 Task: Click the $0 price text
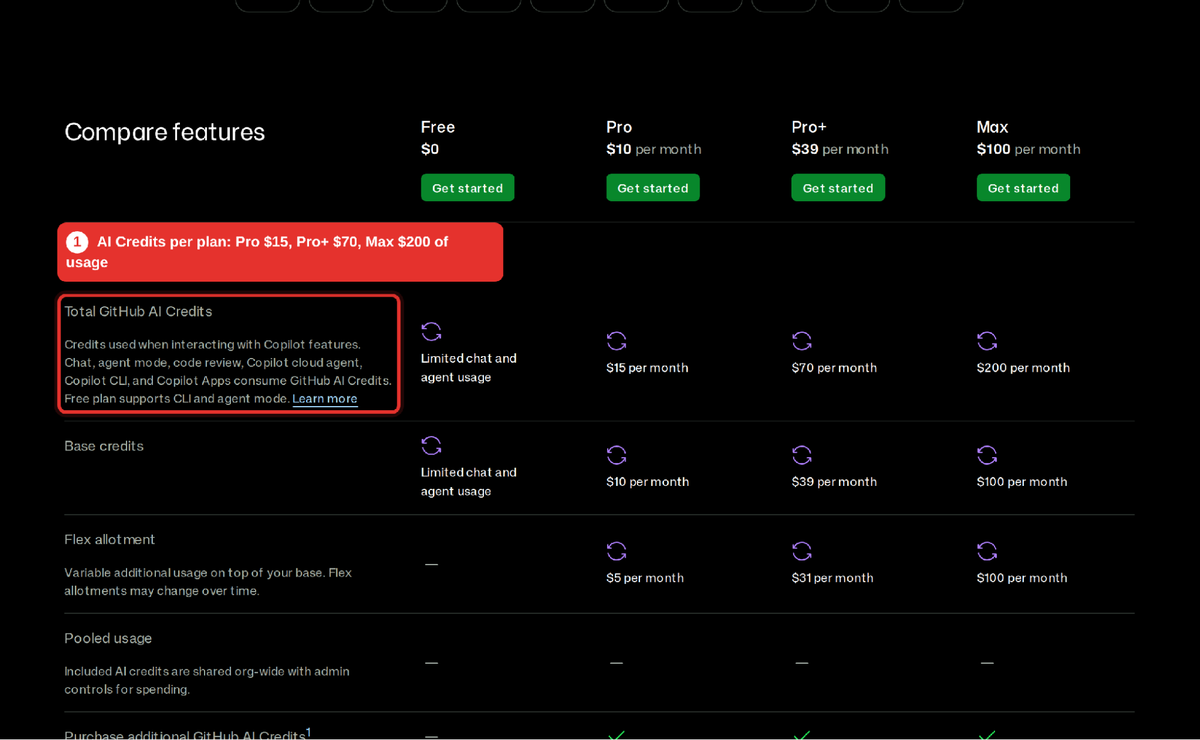(430, 149)
